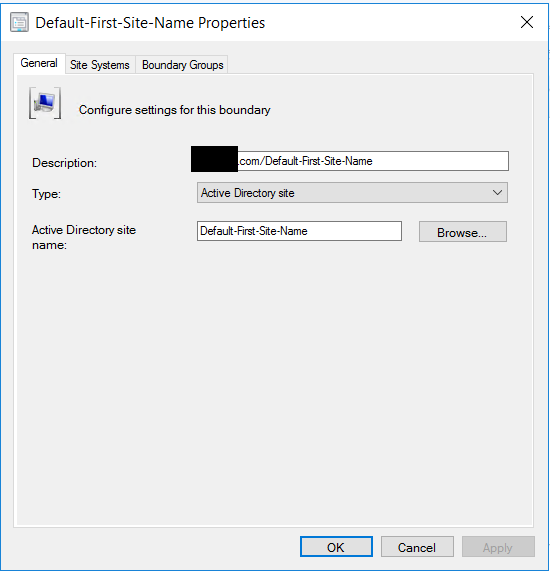Click the Browse... button
The width and height of the screenshot is (550, 573).
[463, 232]
